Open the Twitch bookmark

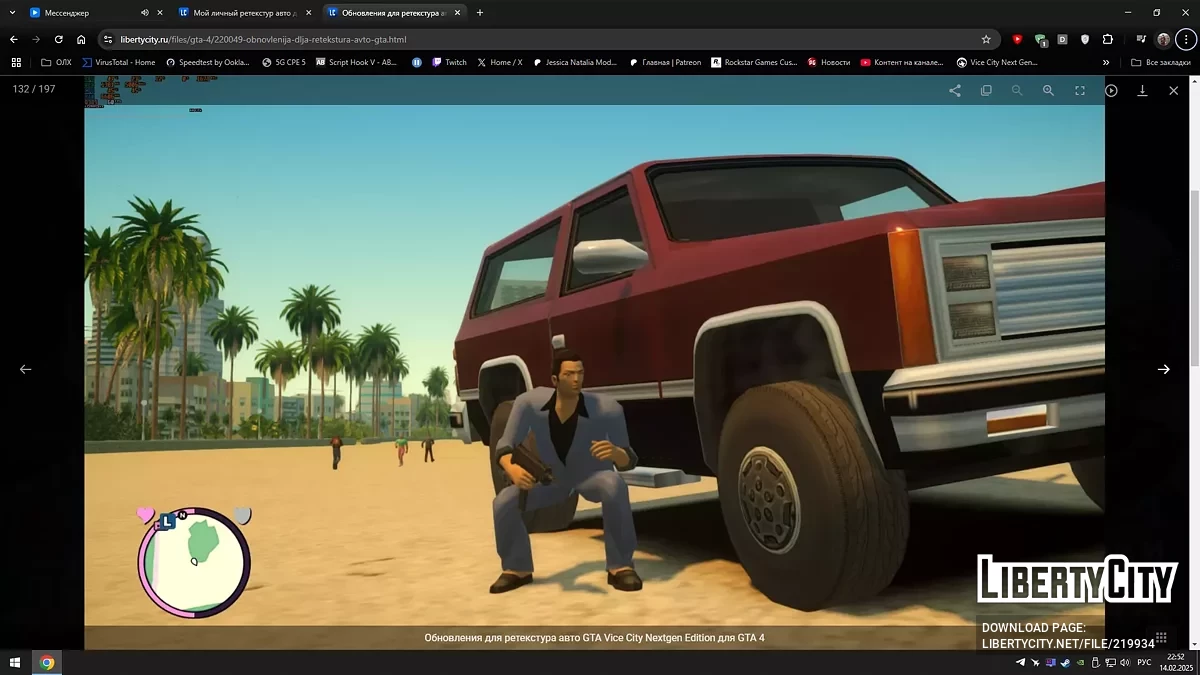[449, 62]
